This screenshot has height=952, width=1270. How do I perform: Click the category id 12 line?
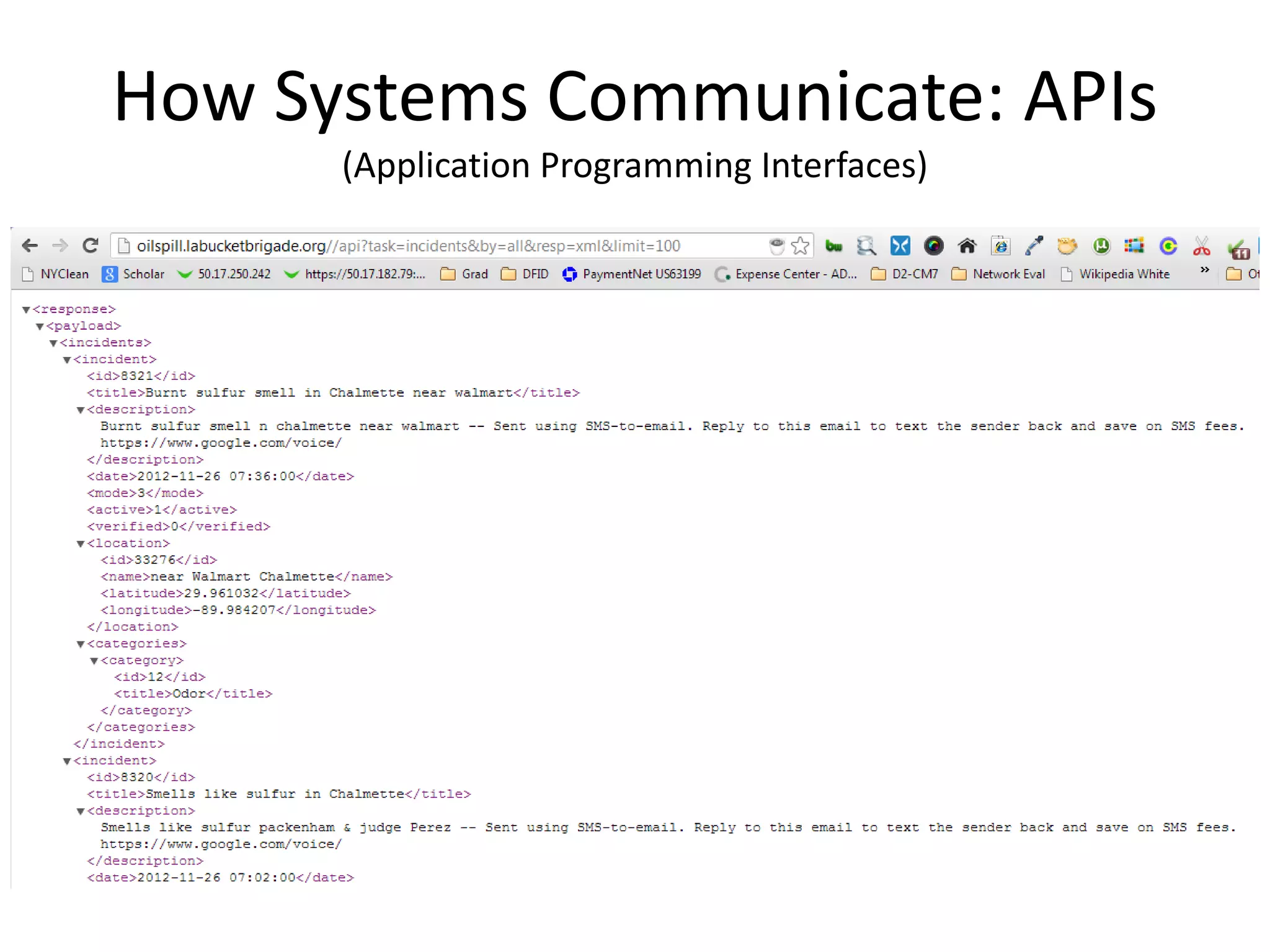pos(160,677)
